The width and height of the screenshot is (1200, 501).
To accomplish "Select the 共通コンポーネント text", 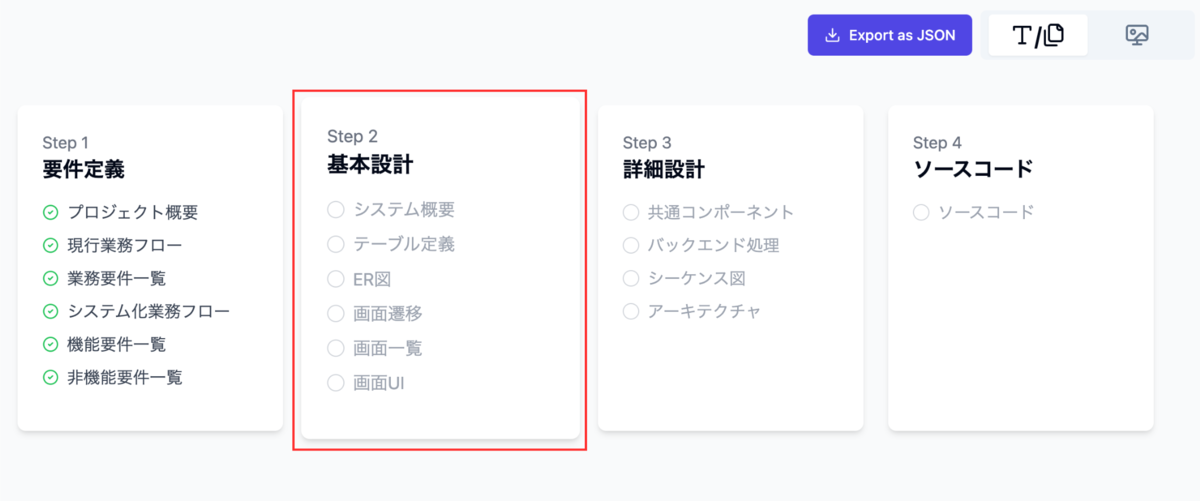I will click(721, 212).
